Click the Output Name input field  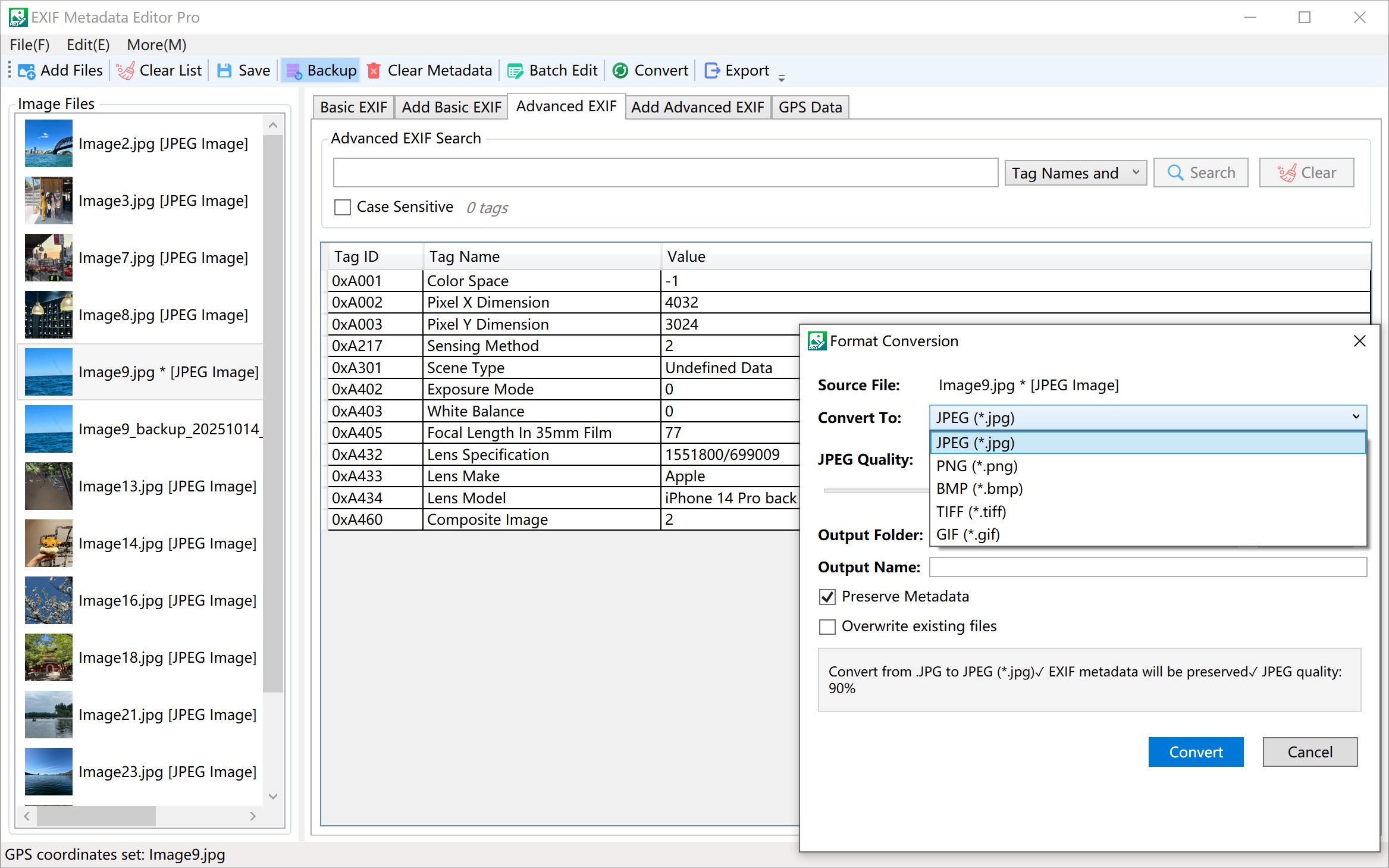point(1147,567)
